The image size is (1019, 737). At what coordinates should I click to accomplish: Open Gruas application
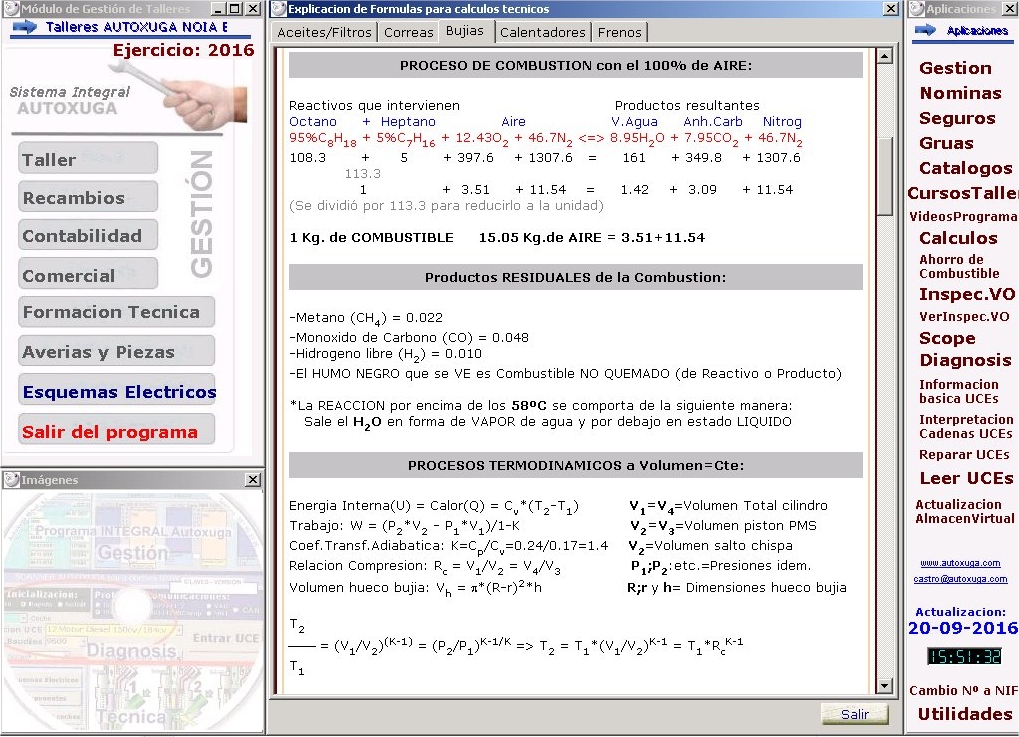click(x=946, y=142)
